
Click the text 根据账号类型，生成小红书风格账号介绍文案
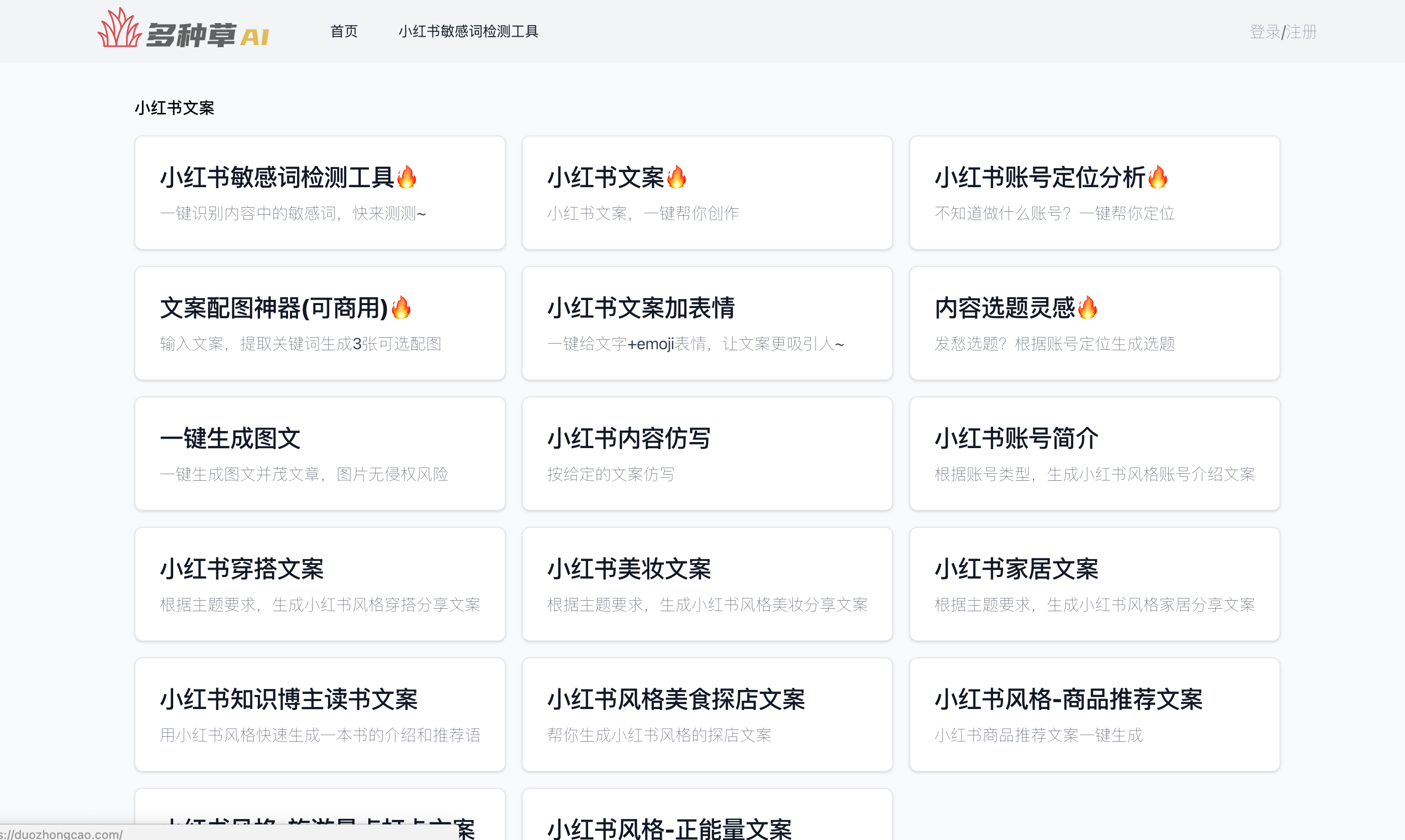pos(1094,474)
